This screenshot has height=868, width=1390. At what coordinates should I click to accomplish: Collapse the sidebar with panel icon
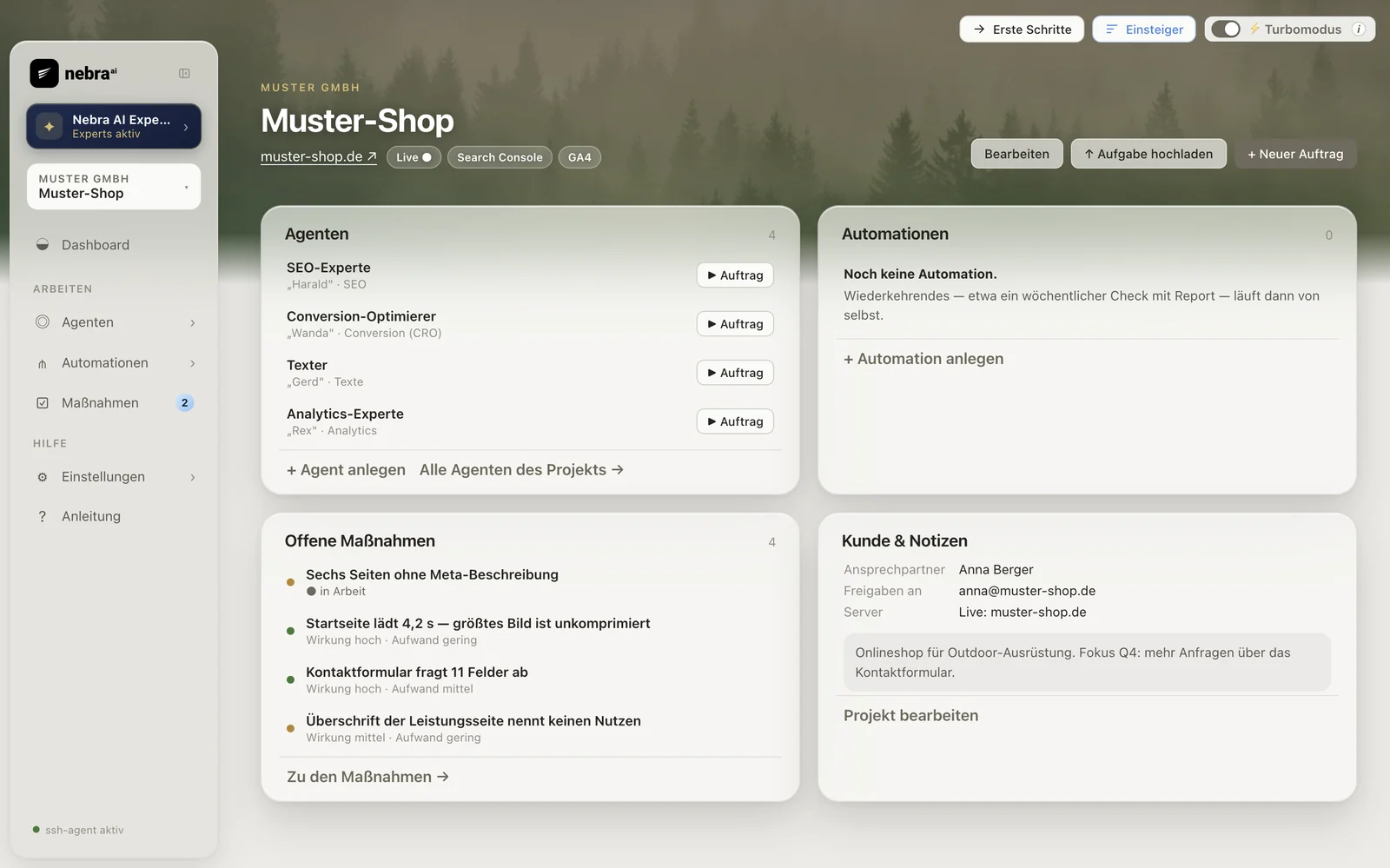pos(184,74)
